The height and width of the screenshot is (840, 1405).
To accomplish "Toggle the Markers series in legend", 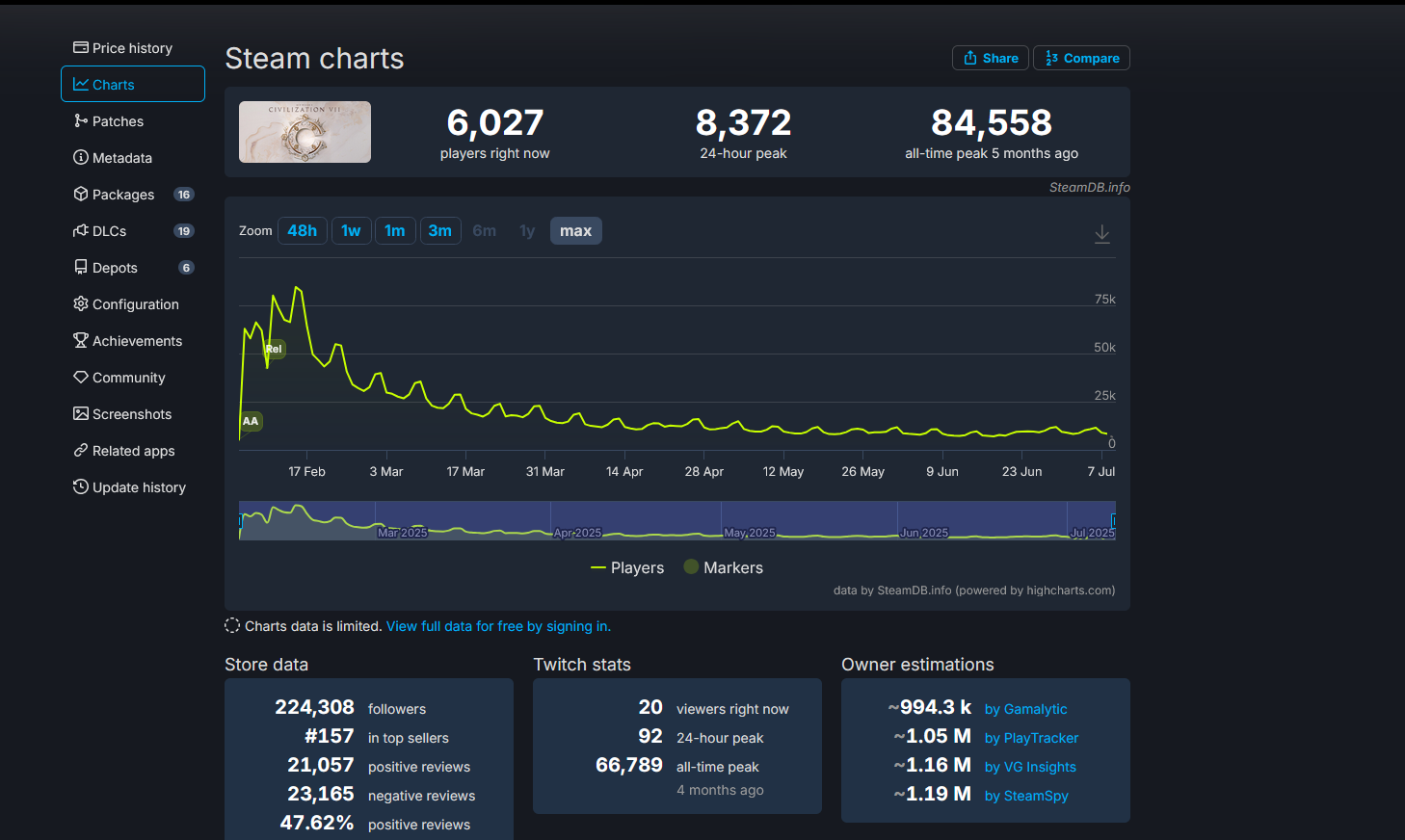I will click(x=723, y=567).
